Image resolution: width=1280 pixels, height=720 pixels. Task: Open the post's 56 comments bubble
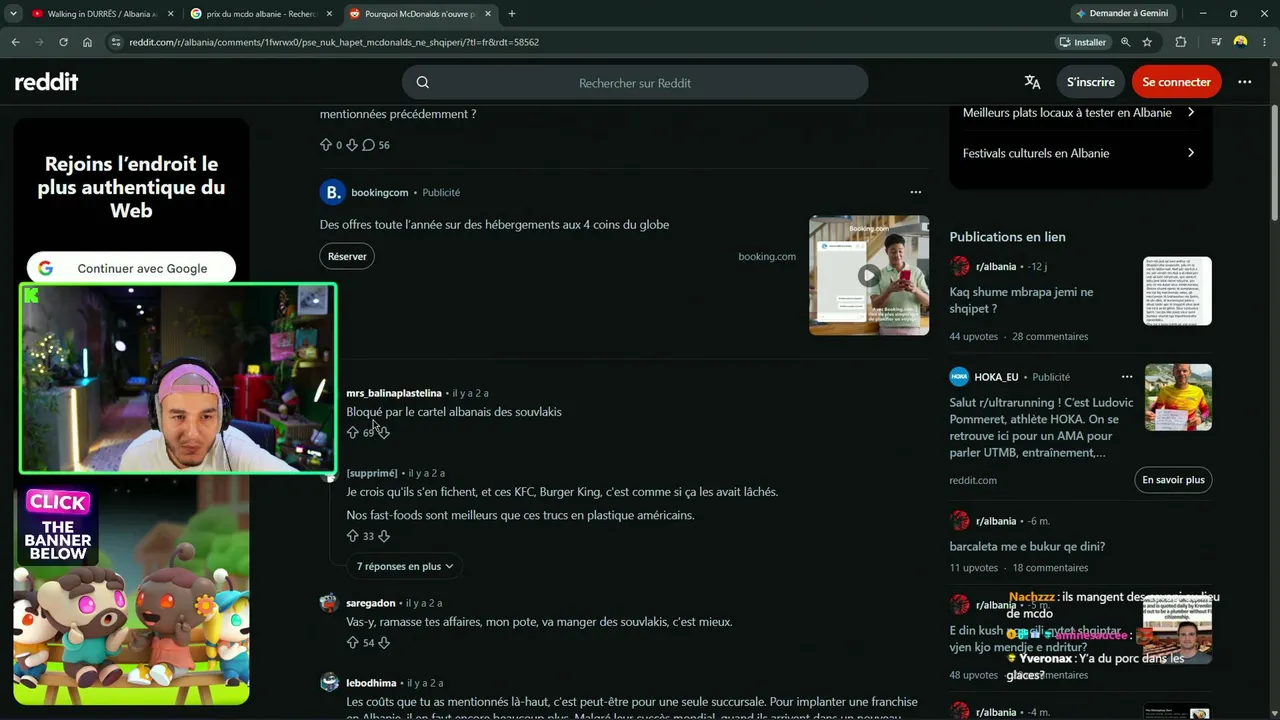click(x=376, y=145)
